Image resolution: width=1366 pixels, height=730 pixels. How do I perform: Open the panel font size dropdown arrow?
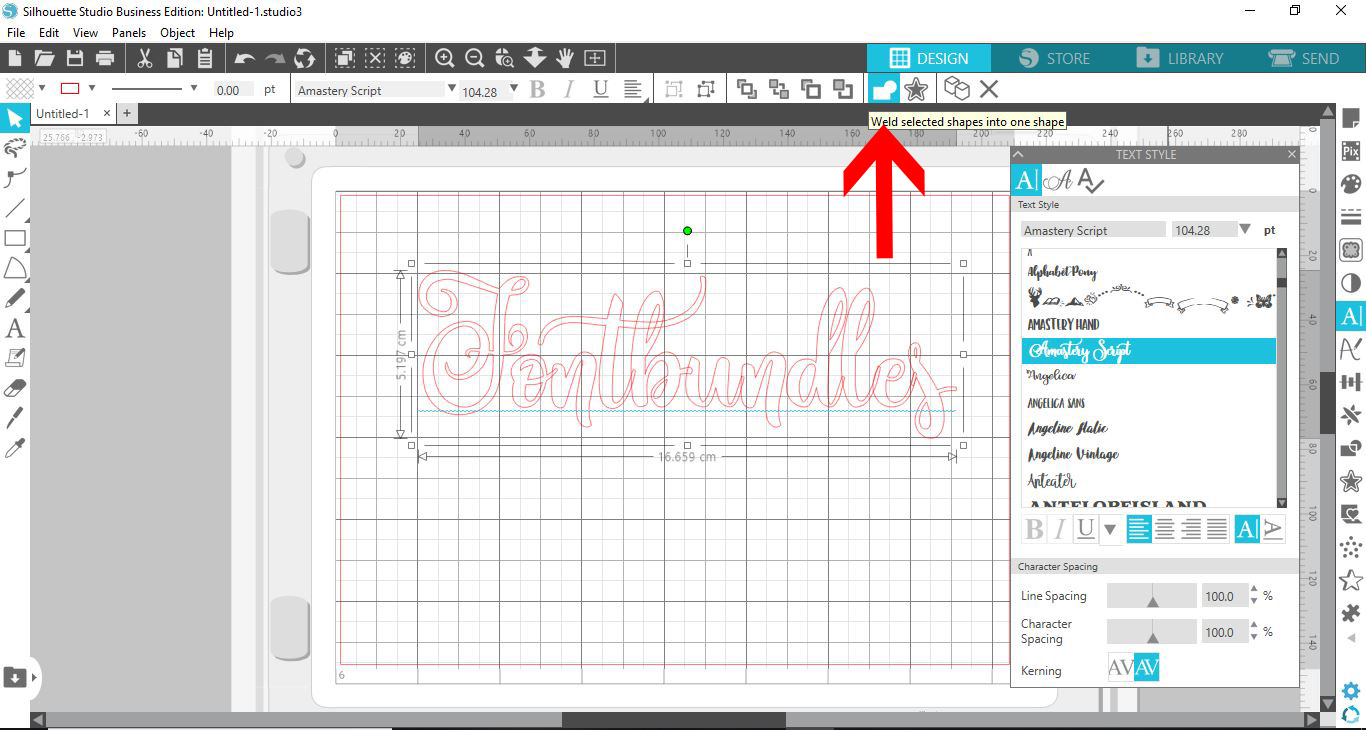pyautogui.click(x=1245, y=230)
